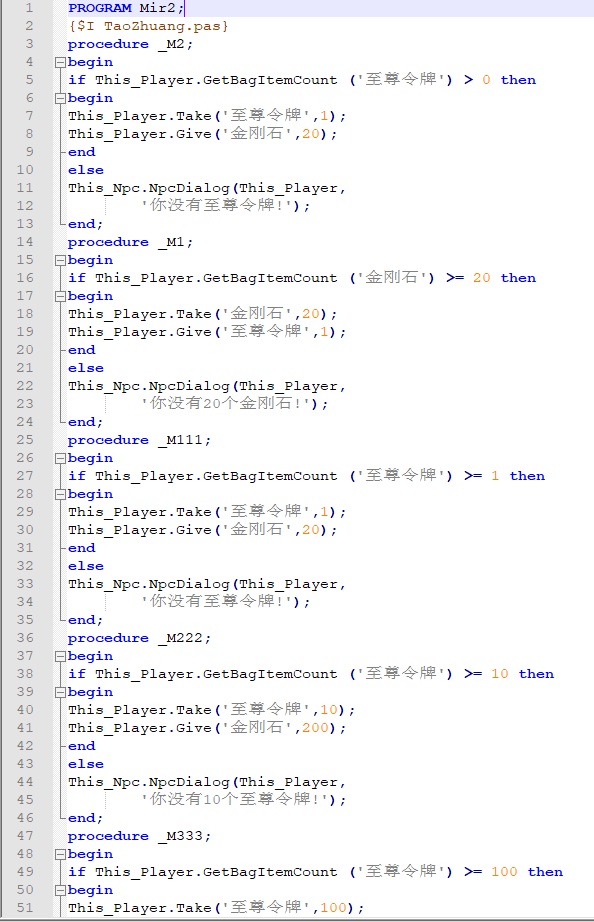This screenshot has width=594, height=922.
Task: Click the '{$I TaoZhuang.pas}' include directive
Action: 148,26
